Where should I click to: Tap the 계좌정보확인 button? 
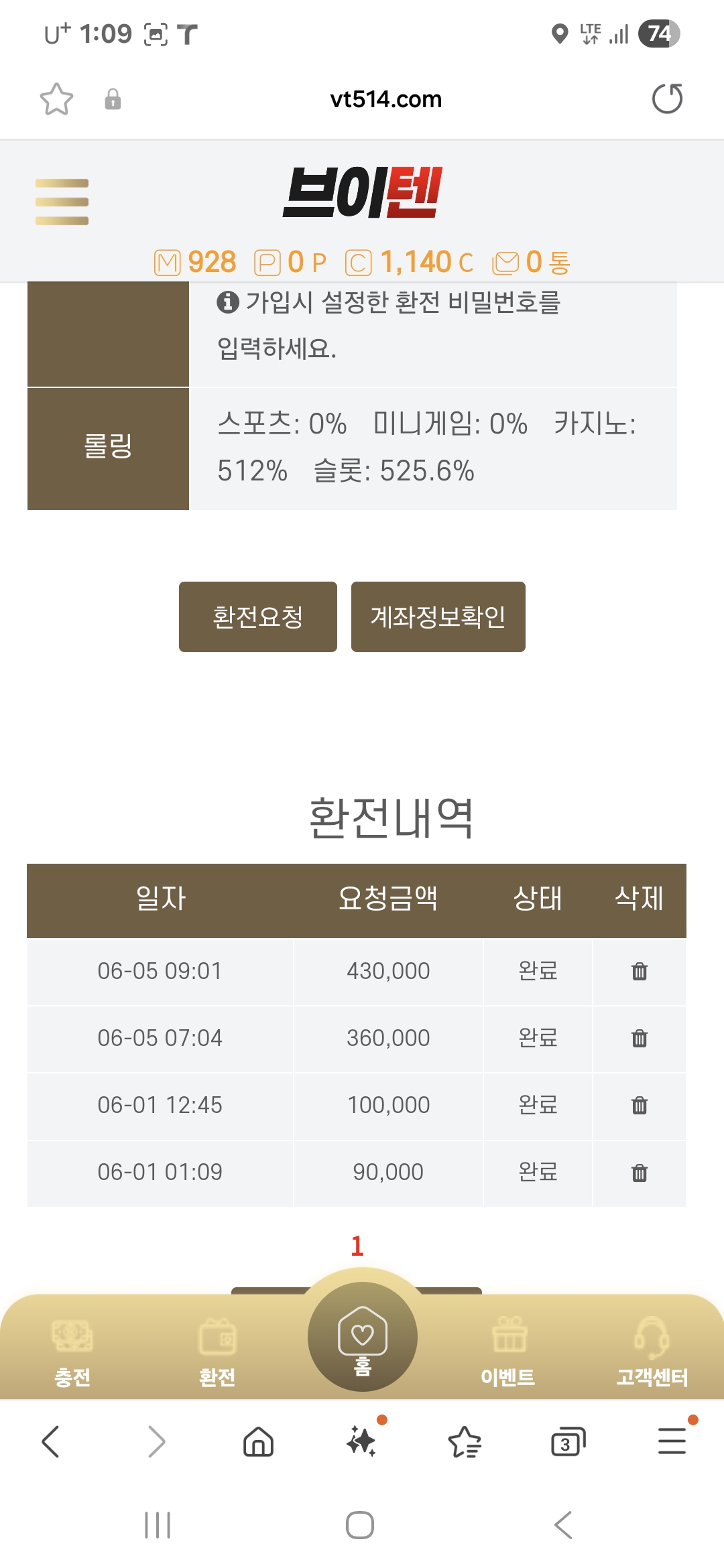point(438,616)
